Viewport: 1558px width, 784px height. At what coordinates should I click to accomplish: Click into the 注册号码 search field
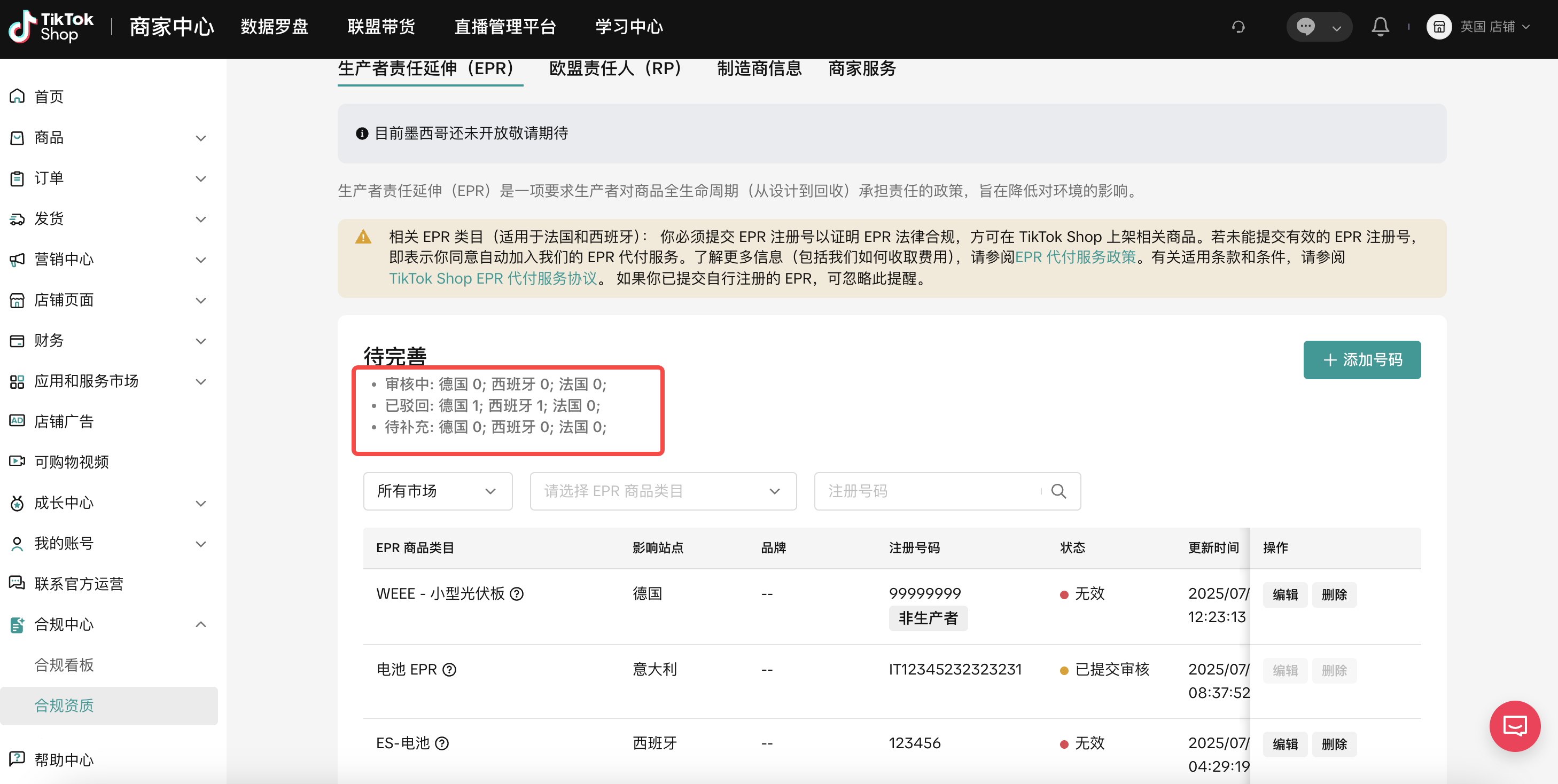[x=925, y=491]
